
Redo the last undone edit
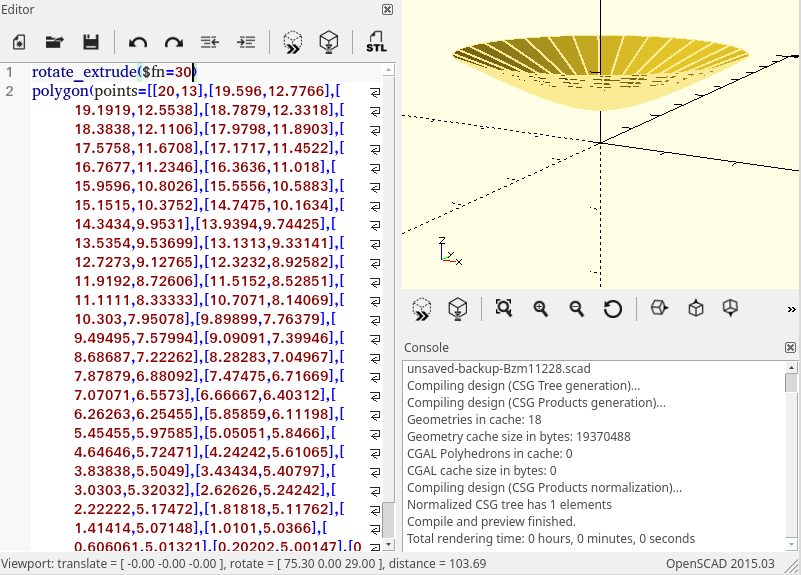click(x=174, y=42)
